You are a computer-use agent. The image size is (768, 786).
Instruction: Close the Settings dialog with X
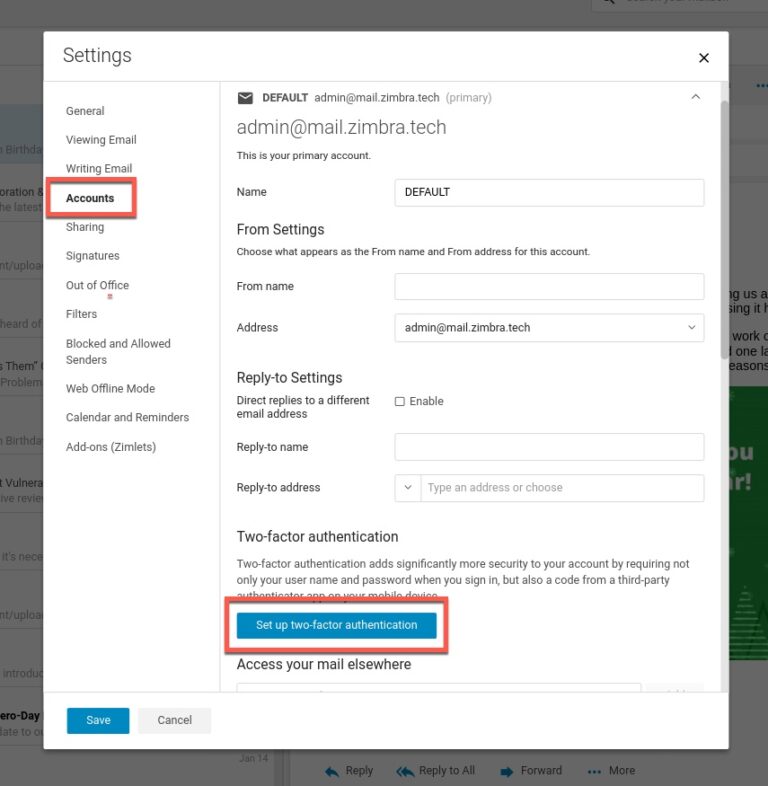point(703,58)
